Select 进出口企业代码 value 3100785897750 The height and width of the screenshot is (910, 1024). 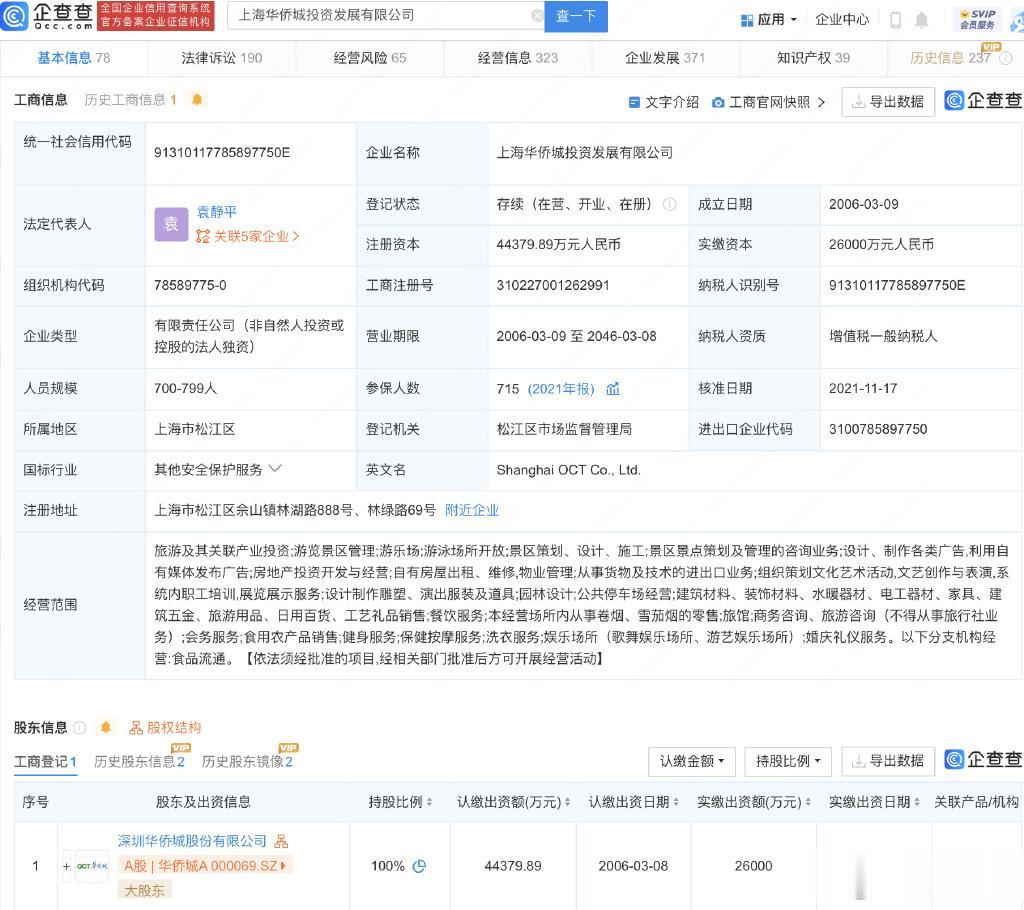(878, 429)
